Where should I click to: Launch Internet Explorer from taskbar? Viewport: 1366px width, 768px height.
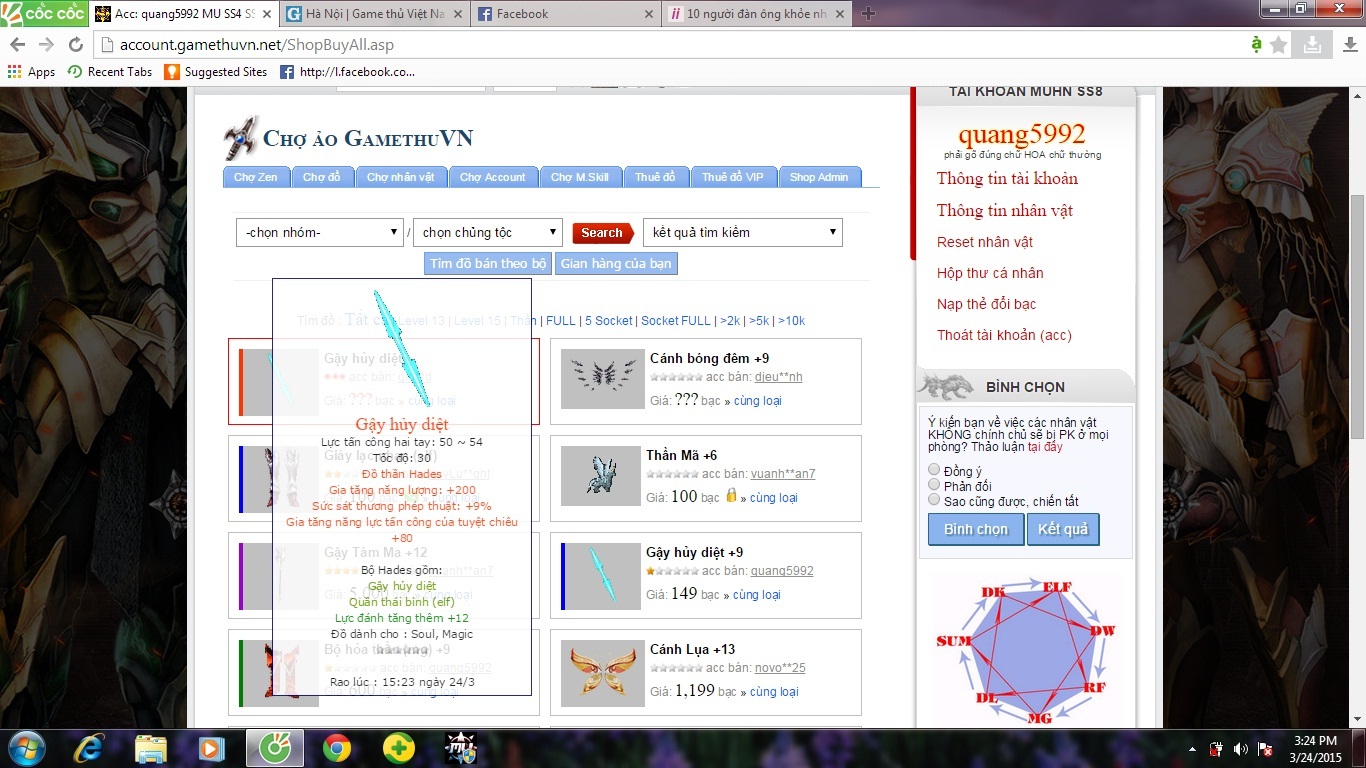click(x=89, y=748)
